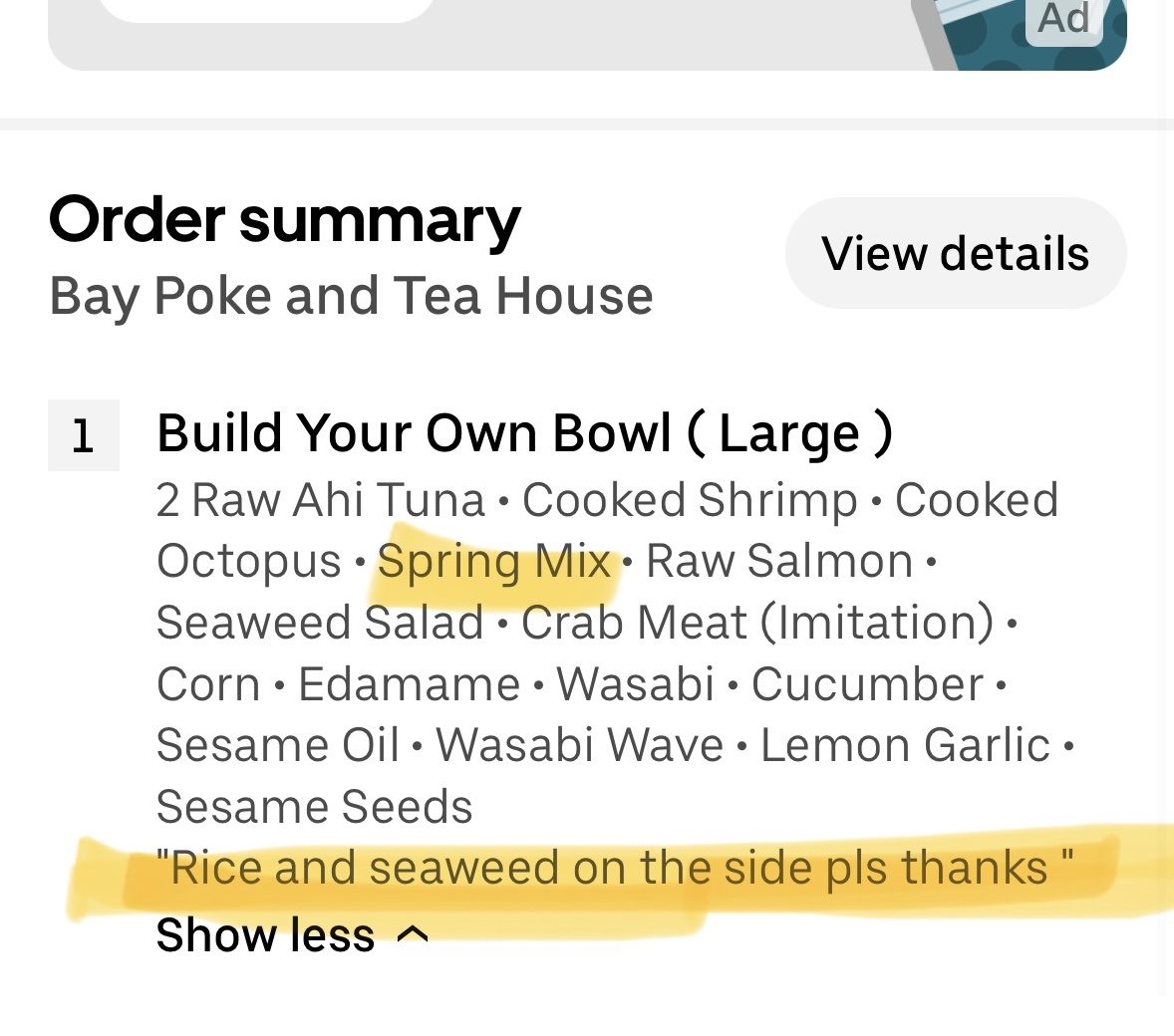Click the Sesame Seeds topping text
The height and width of the screenshot is (1036, 1174).
[314, 807]
